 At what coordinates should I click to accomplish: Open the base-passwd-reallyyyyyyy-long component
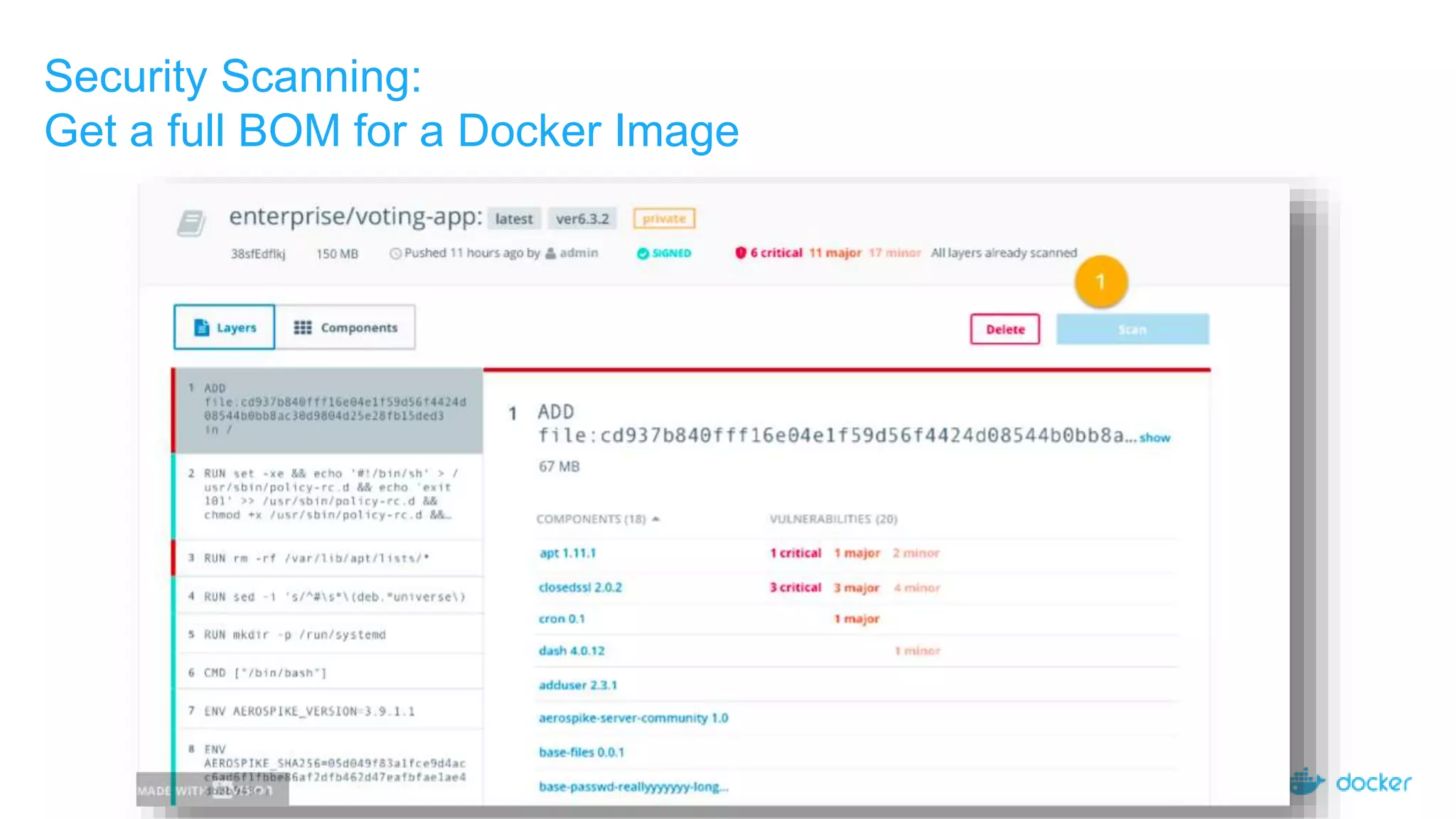(633, 787)
